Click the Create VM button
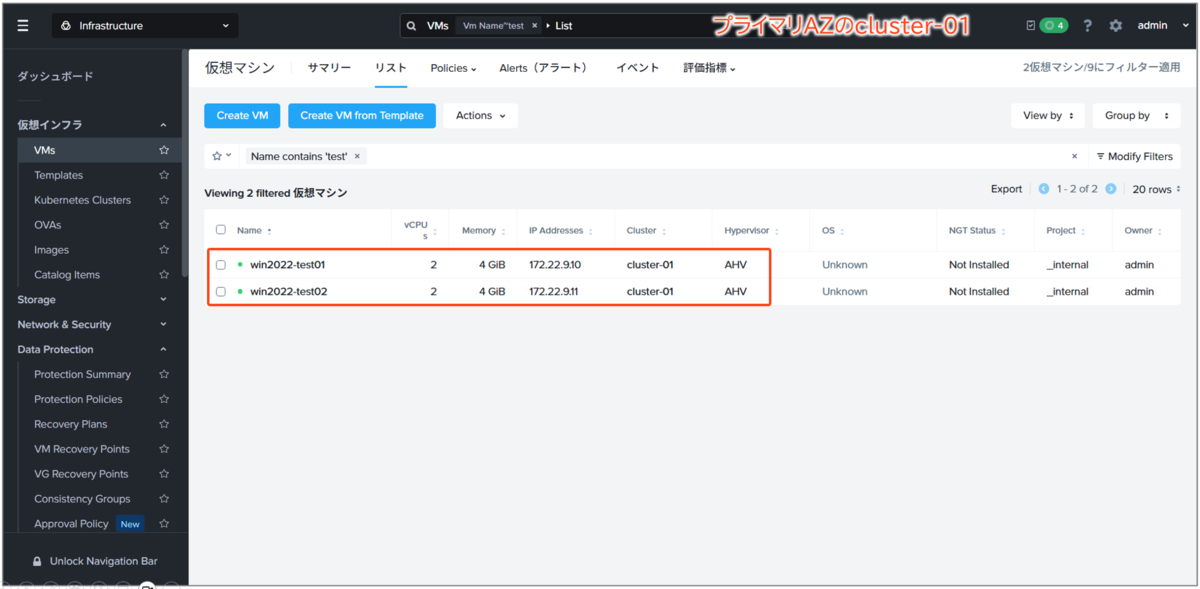The width and height of the screenshot is (1200, 589). click(242, 116)
